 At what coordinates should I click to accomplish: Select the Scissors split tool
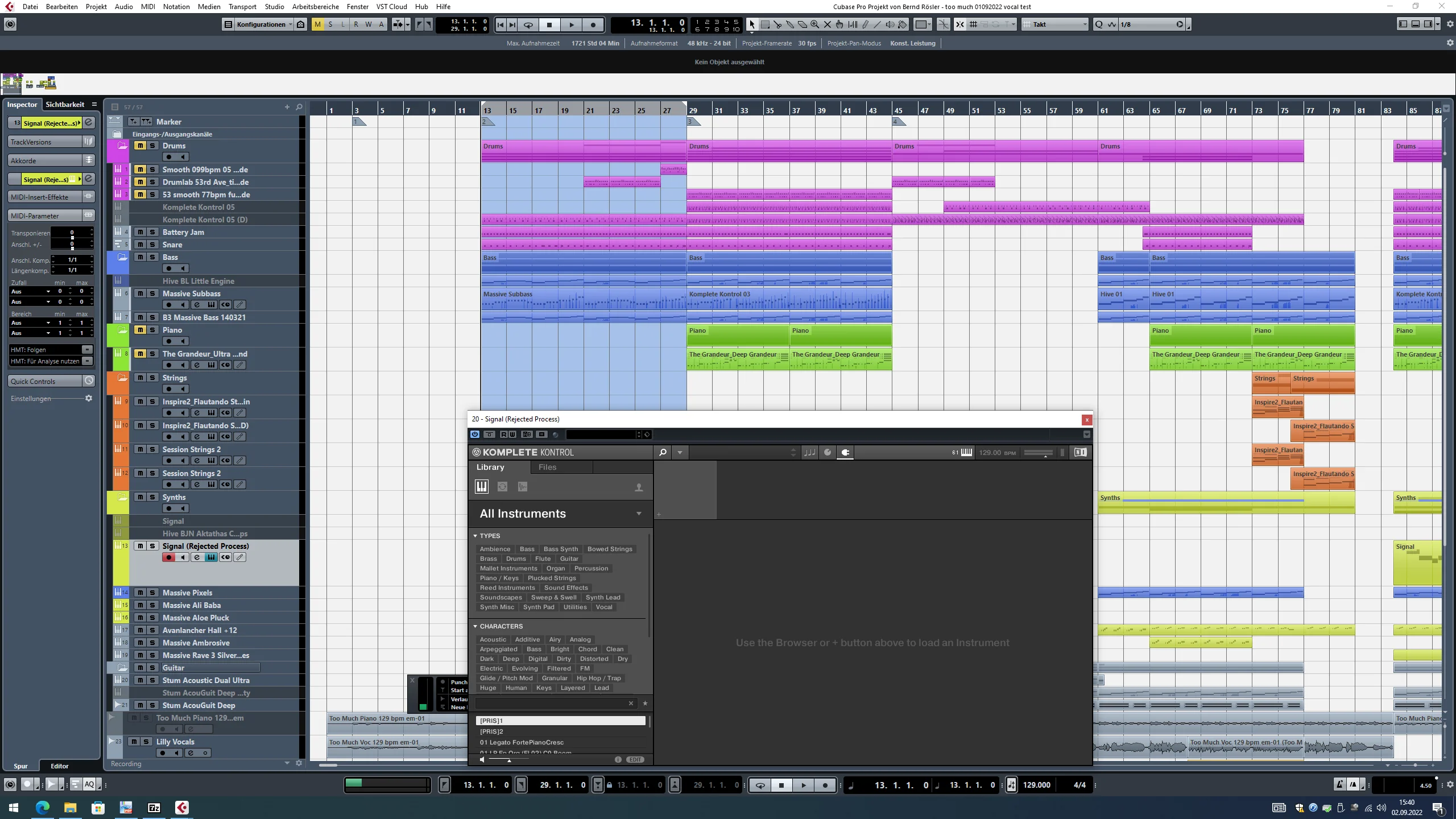point(777,24)
